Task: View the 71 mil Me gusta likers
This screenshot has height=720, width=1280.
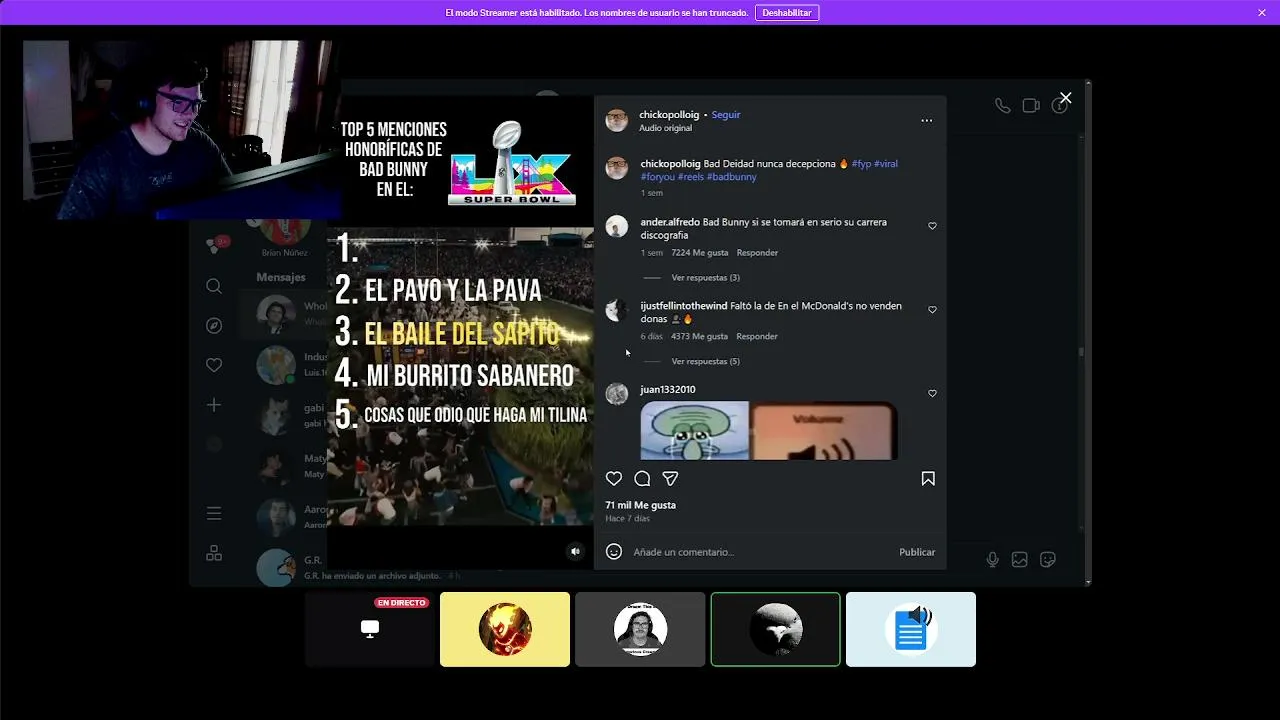Action: 640,505
